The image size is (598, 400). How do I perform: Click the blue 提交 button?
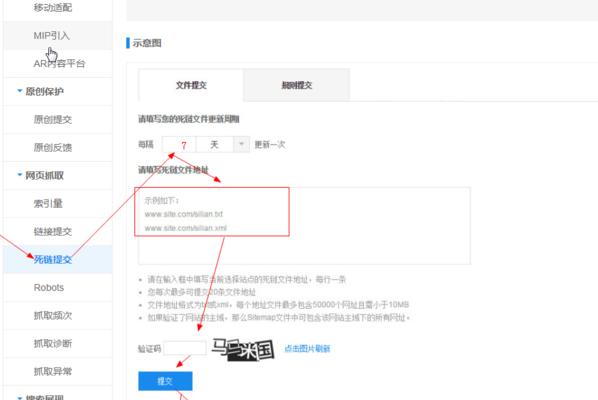(x=165, y=381)
